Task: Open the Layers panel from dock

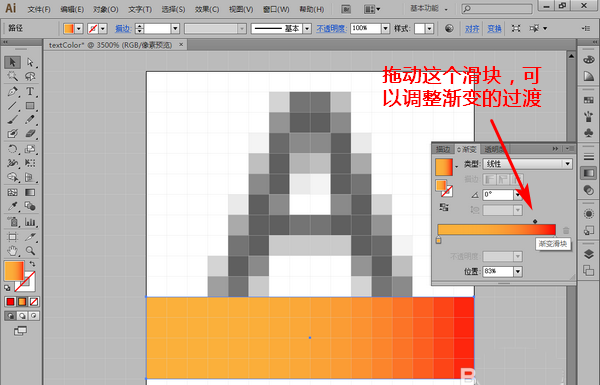Action: (x=589, y=254)
